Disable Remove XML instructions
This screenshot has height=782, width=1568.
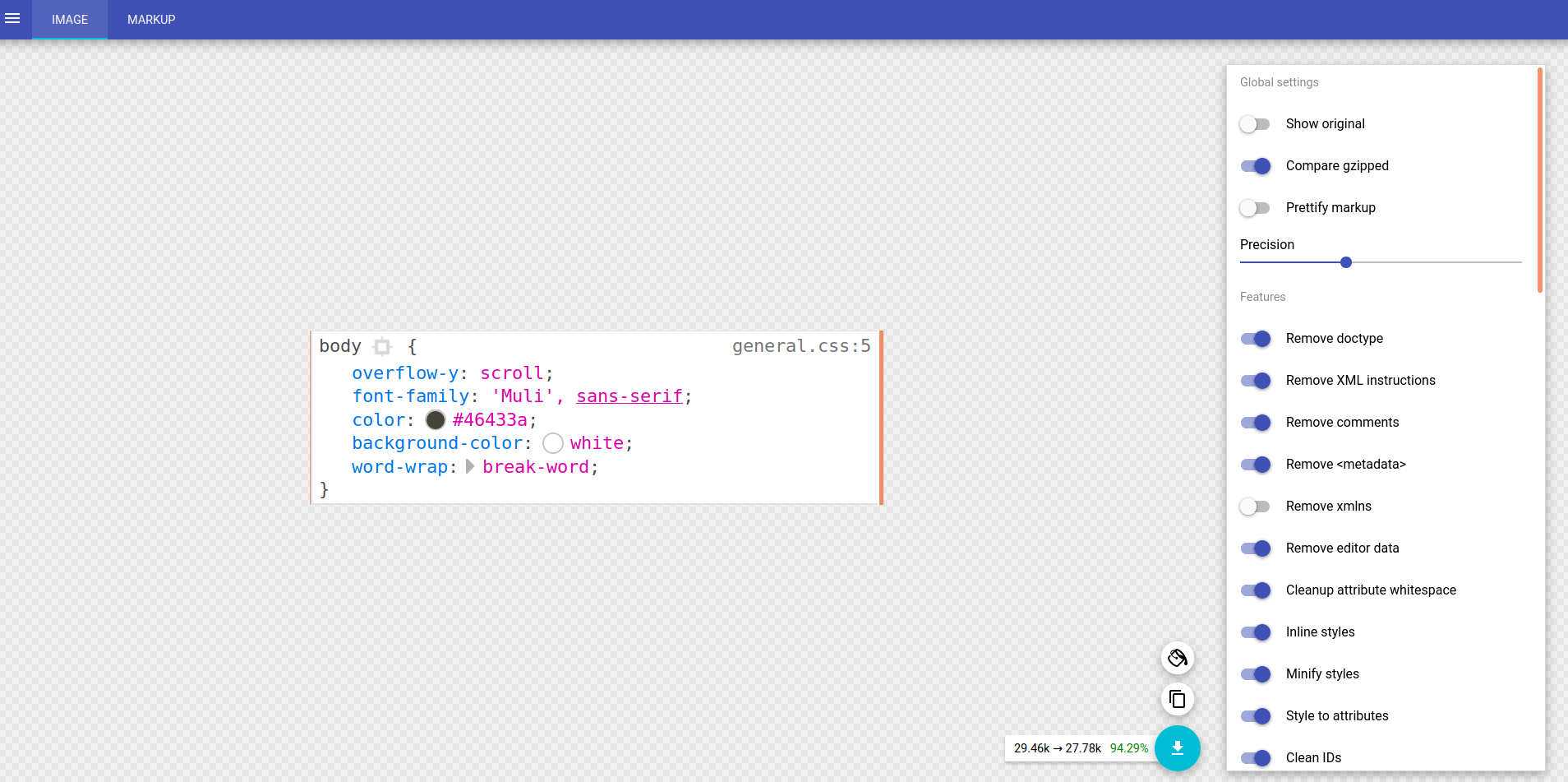click(1255, 381)
